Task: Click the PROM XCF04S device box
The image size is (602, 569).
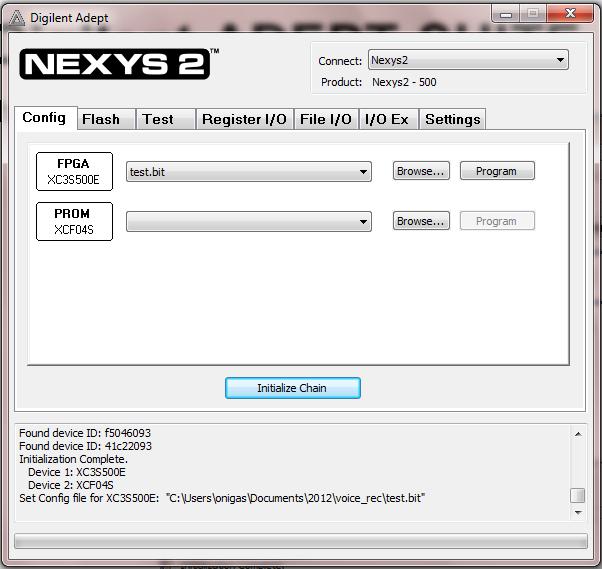Action: pos(74,222)
